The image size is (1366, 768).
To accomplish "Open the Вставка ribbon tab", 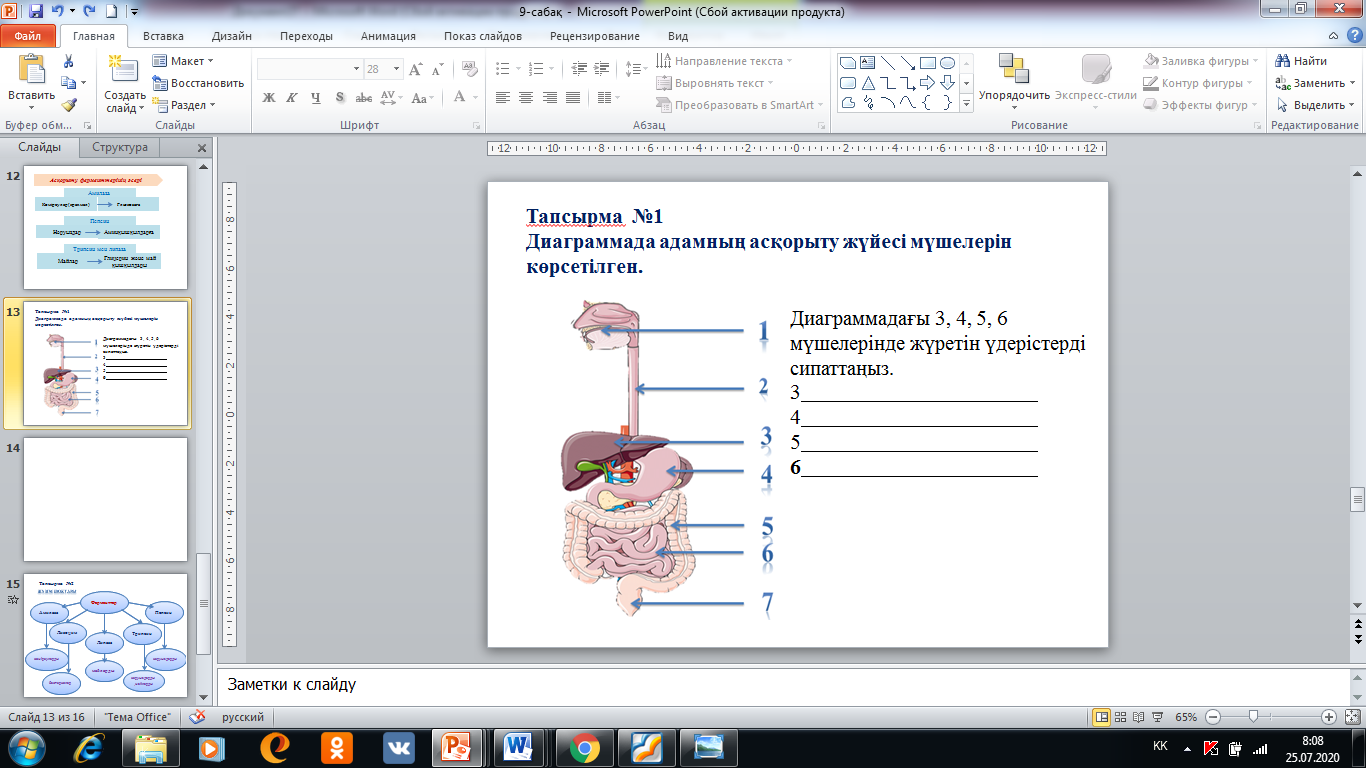I will (163, 36).
